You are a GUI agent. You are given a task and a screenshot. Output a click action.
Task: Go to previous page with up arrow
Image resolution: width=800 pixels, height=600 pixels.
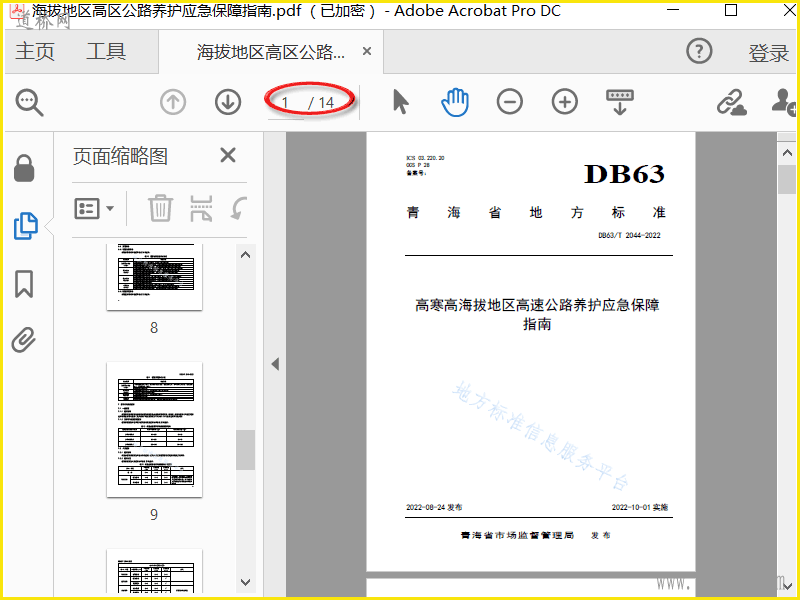(173, 102)
